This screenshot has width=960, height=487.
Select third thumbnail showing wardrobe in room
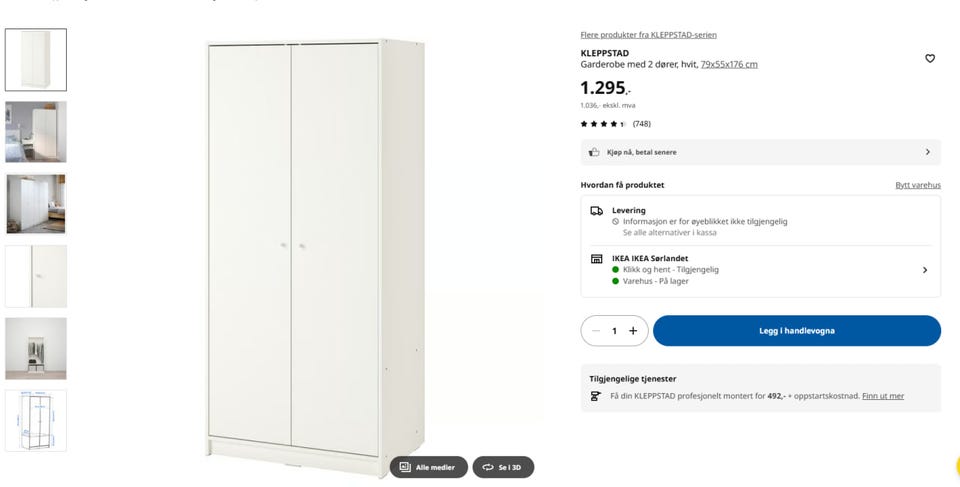36,204
